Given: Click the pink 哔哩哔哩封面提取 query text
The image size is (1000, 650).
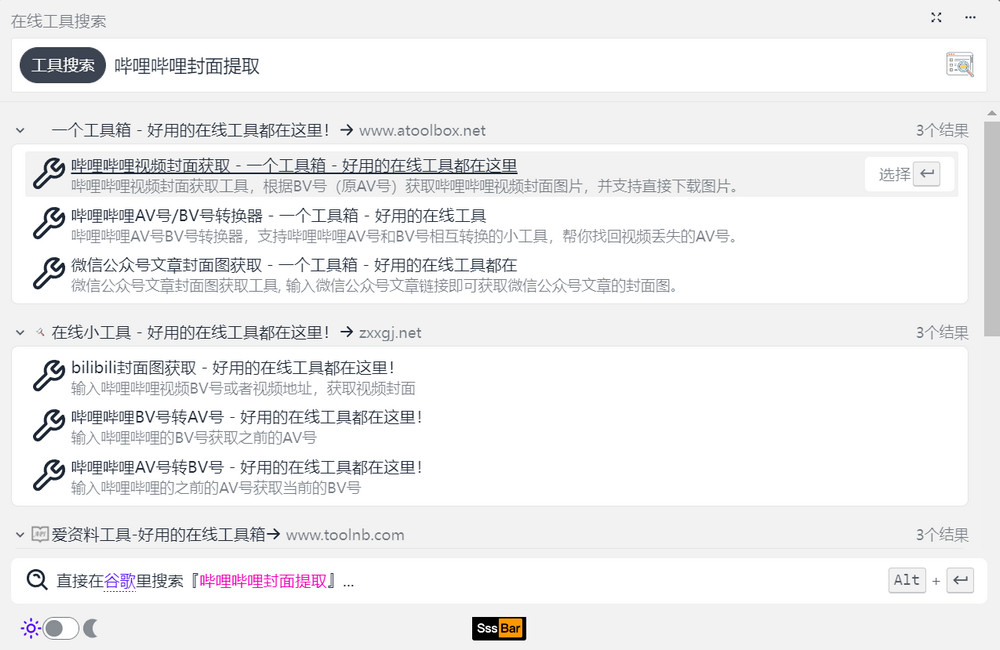Looking at the screenshot, I should point(263,580).
